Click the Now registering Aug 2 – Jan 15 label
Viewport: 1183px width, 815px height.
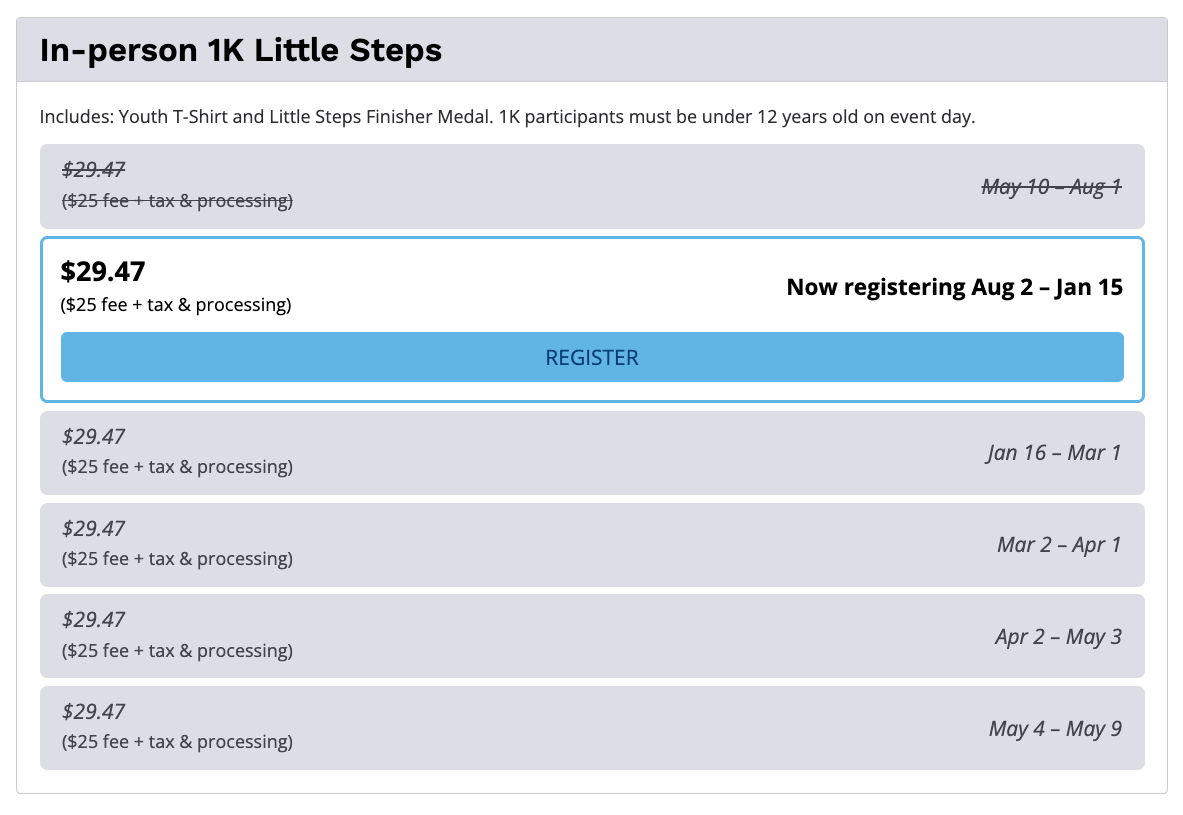click(954, 287)
